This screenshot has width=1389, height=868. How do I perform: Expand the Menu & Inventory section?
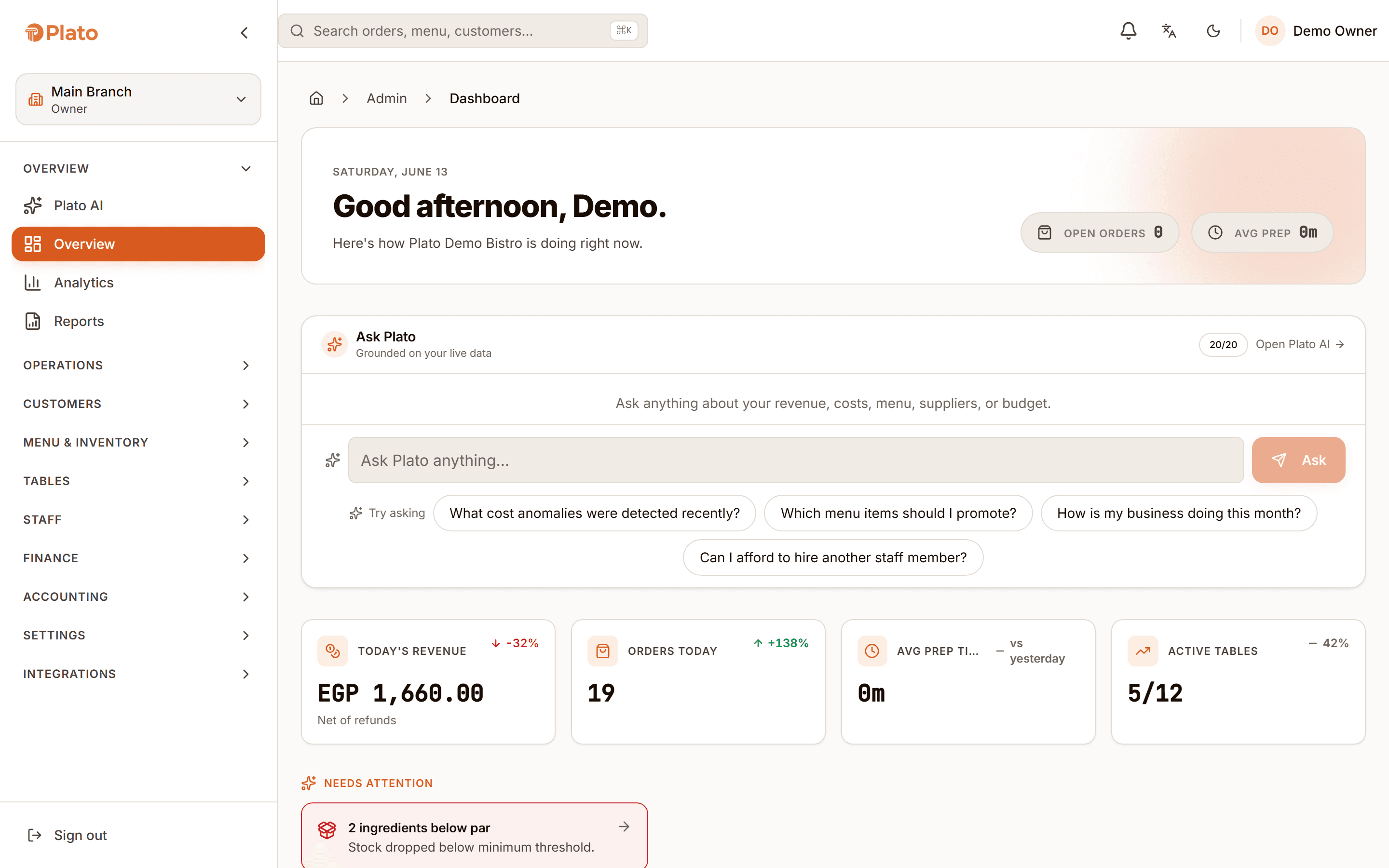[x=138, y=442]
